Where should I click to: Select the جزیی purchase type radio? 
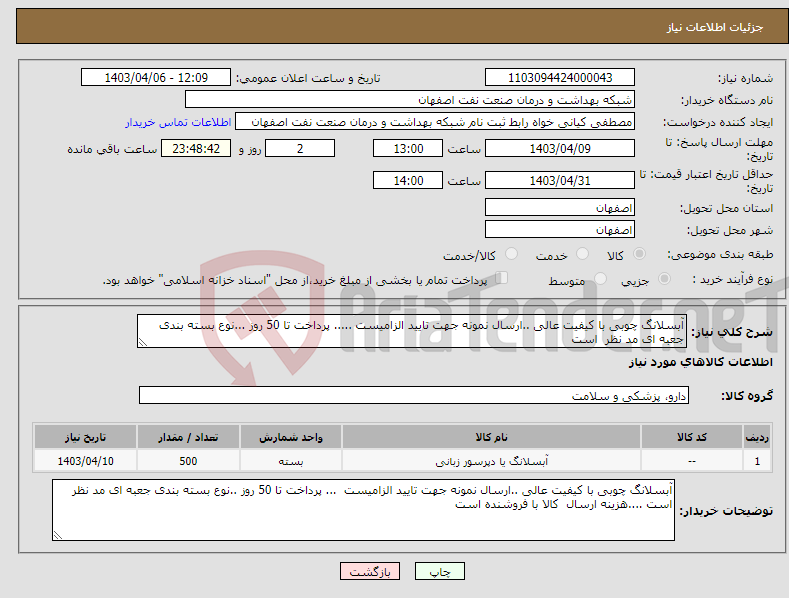click(x=664, y=279)
